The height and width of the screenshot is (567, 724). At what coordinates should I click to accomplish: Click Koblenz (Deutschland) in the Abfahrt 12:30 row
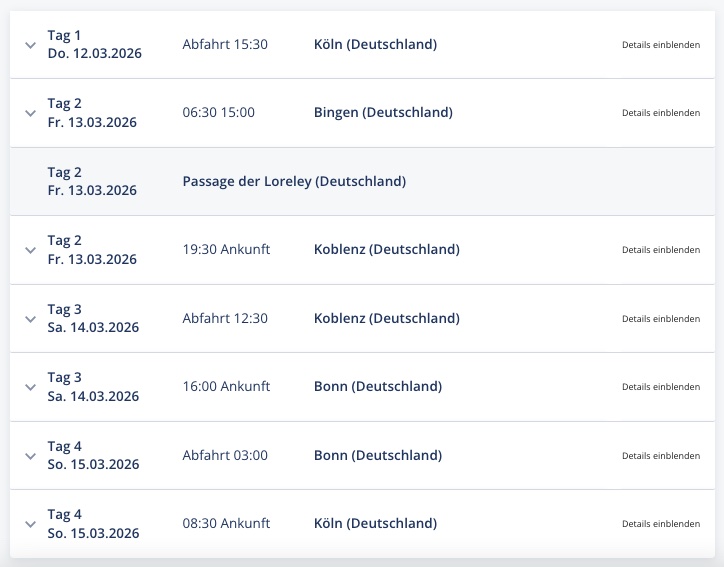point(386,318)
